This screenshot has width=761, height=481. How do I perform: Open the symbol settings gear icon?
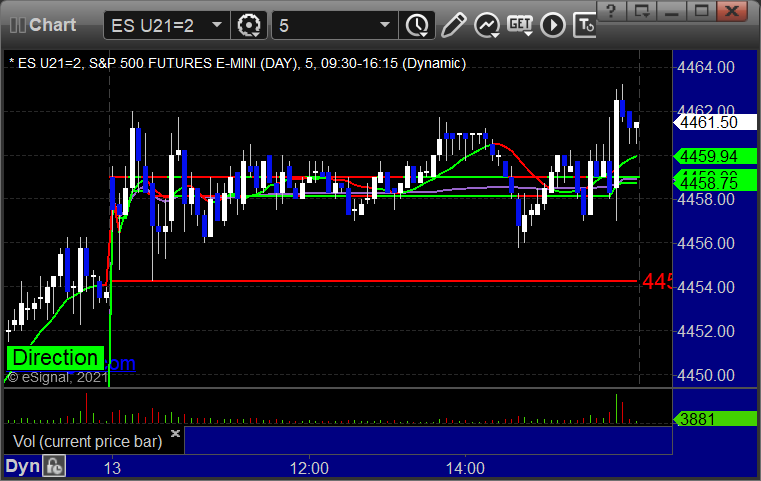[x=248, y=25]
